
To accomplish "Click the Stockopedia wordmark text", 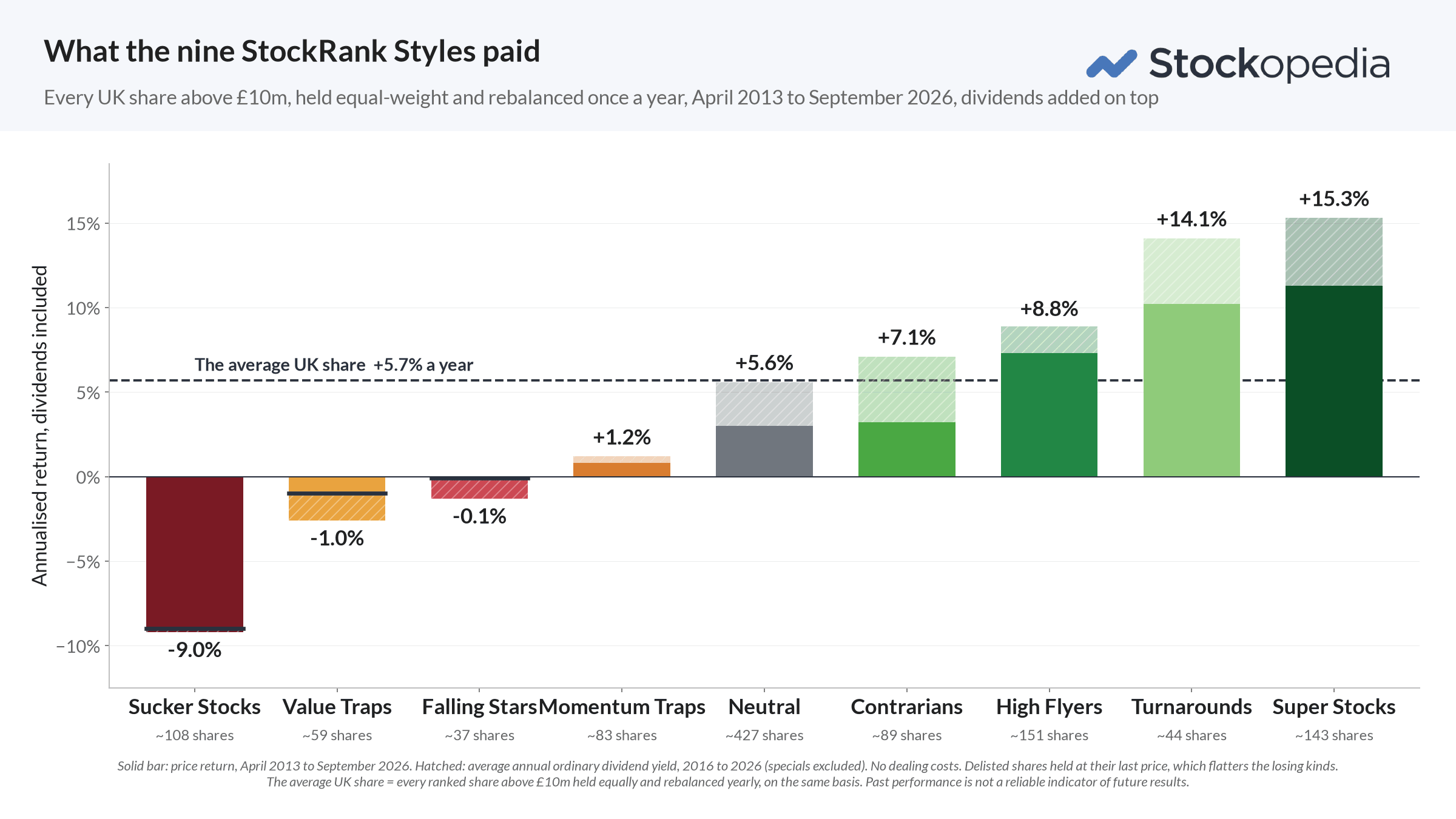I will click(1269, 64).
